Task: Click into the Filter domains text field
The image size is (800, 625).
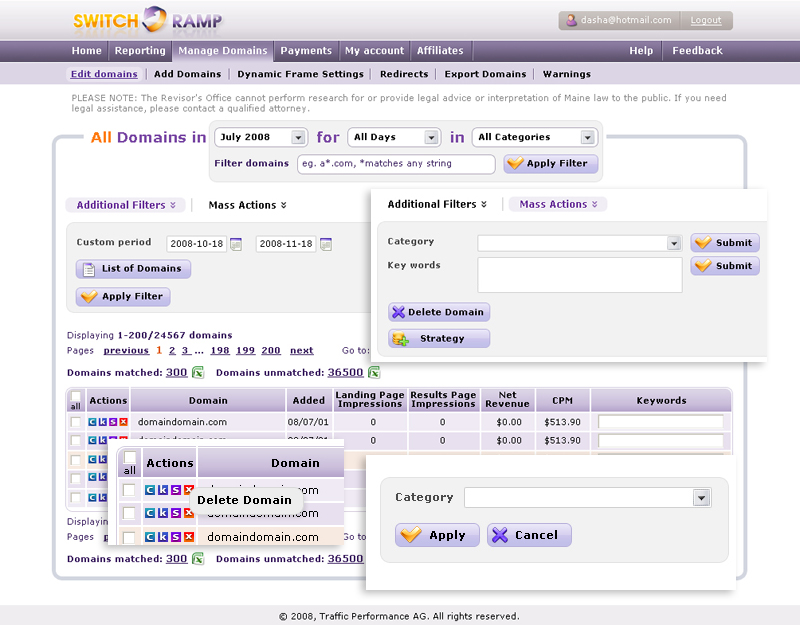Action: 396,164
